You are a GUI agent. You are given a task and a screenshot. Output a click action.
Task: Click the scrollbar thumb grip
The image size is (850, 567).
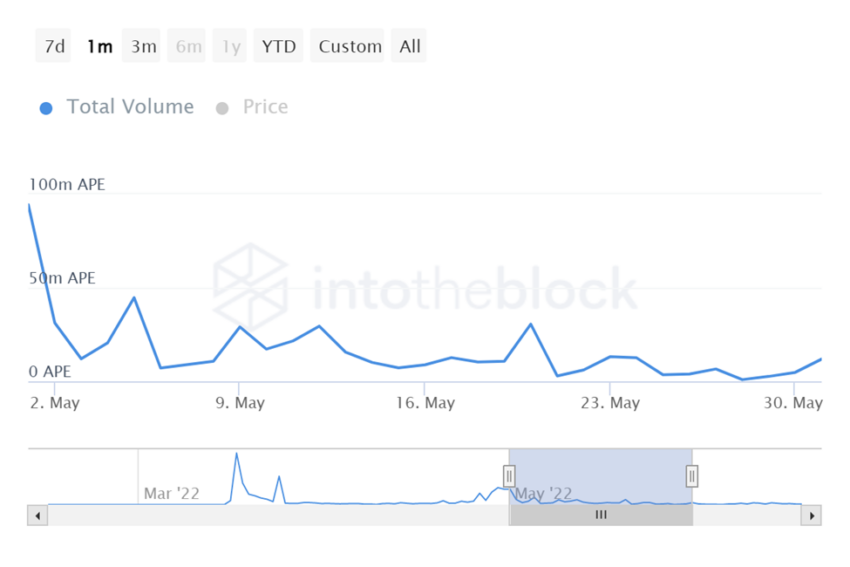point(601,515)
